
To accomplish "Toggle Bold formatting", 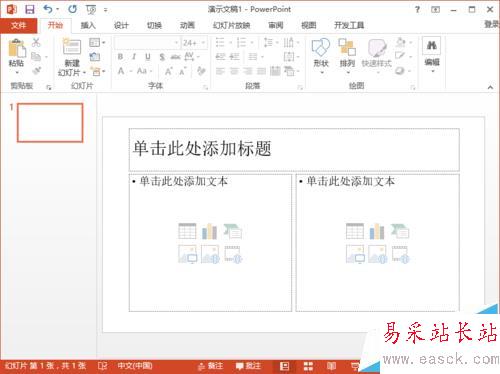I will tap(120, 57).
